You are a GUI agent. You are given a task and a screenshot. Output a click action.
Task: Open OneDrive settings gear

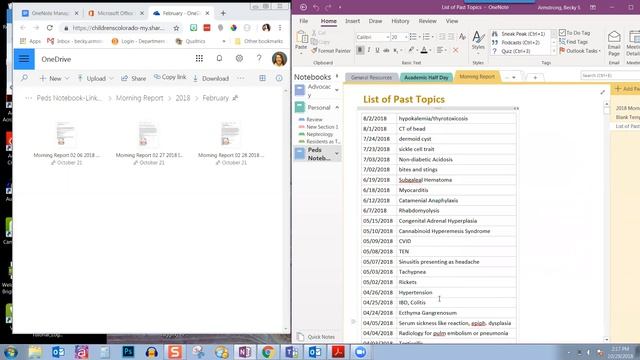click(239, 59)
